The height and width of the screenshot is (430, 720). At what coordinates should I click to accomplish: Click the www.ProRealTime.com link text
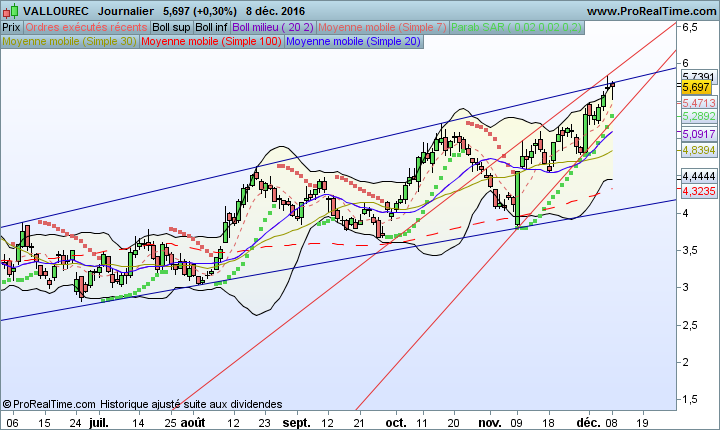(652, 11)
